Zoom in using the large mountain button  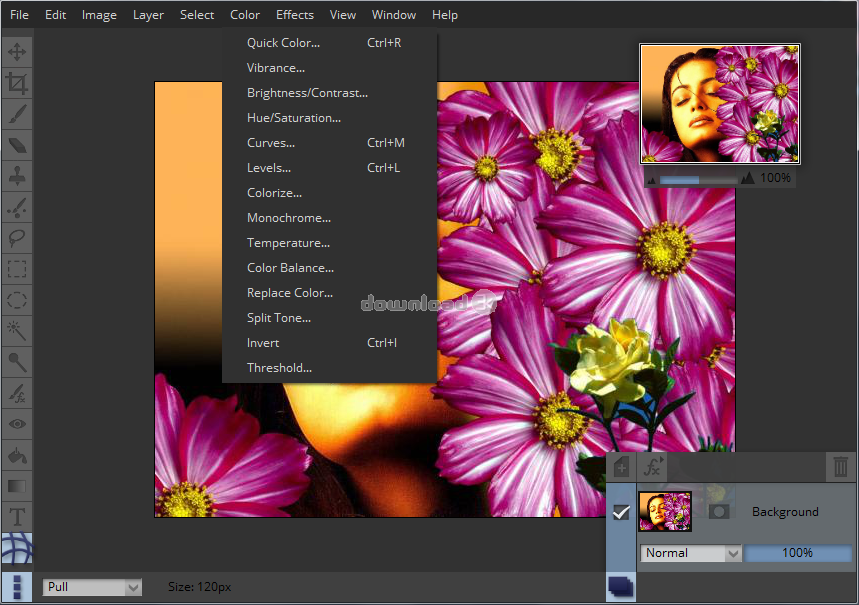[747, 178]
